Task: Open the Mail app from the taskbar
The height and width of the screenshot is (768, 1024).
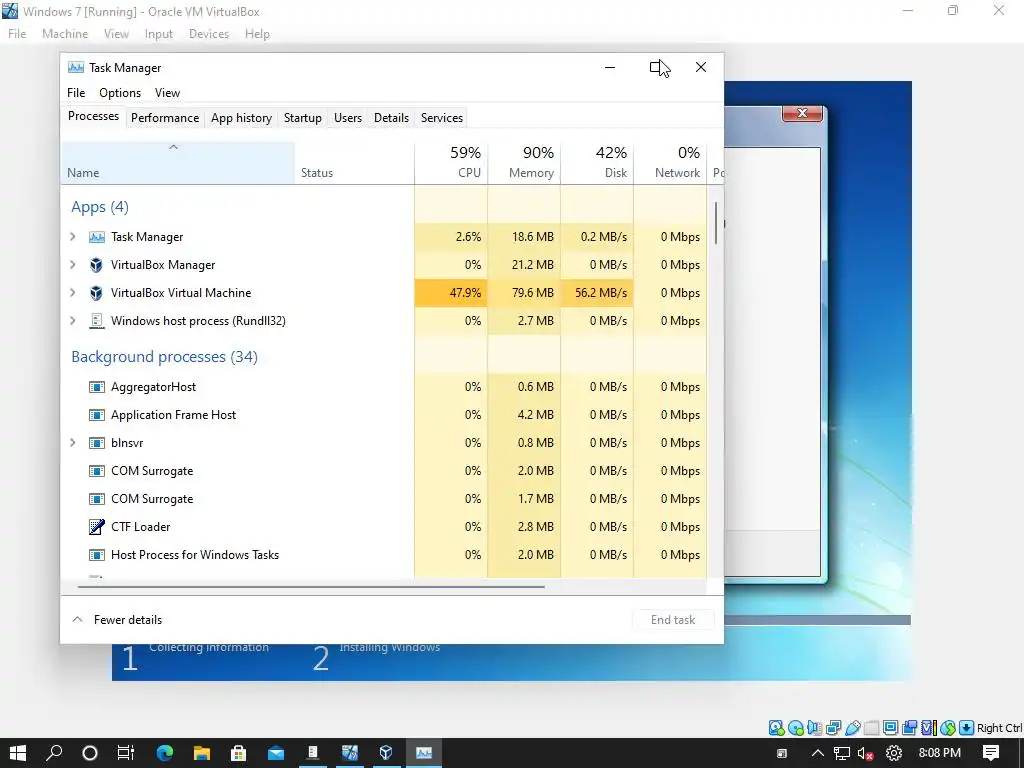Action: coord(276,753)
